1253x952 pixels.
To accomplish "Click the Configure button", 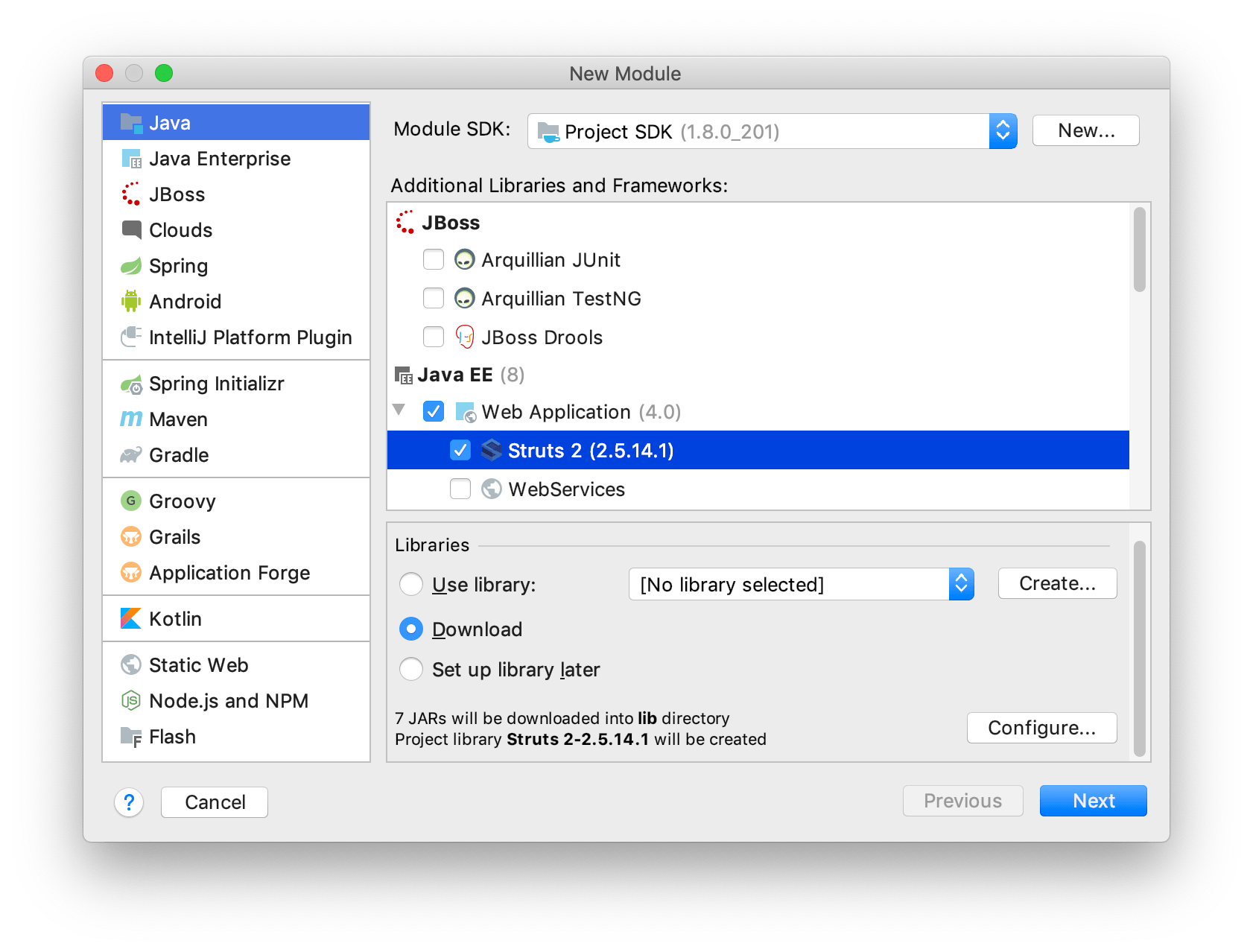I will click(x=1041, y=728).
